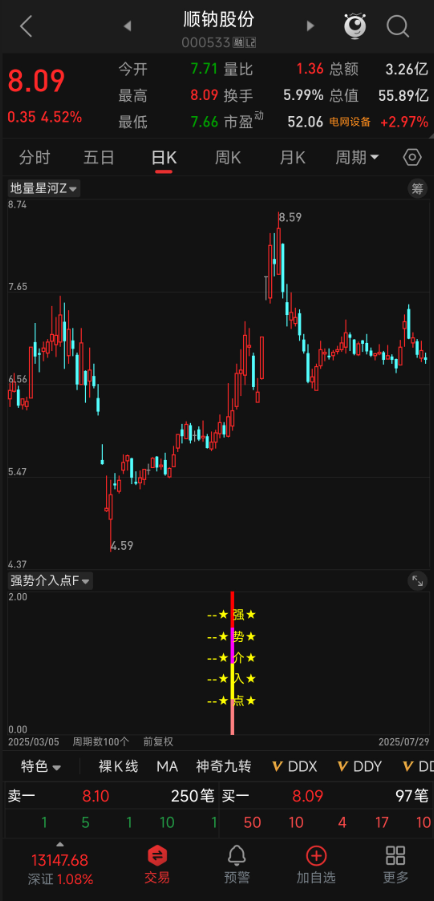Tap 周期数100个 period count label

coord(101,742)
